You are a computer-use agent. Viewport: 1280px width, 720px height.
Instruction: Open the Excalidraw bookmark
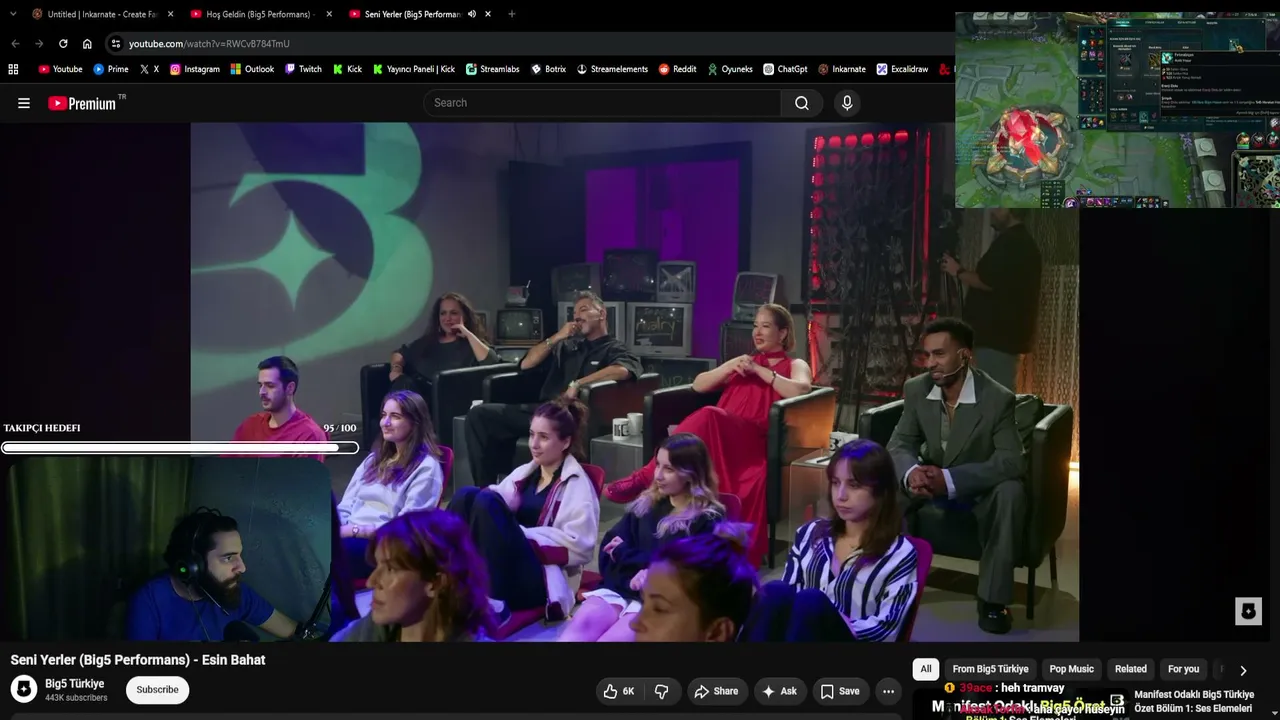902,69
